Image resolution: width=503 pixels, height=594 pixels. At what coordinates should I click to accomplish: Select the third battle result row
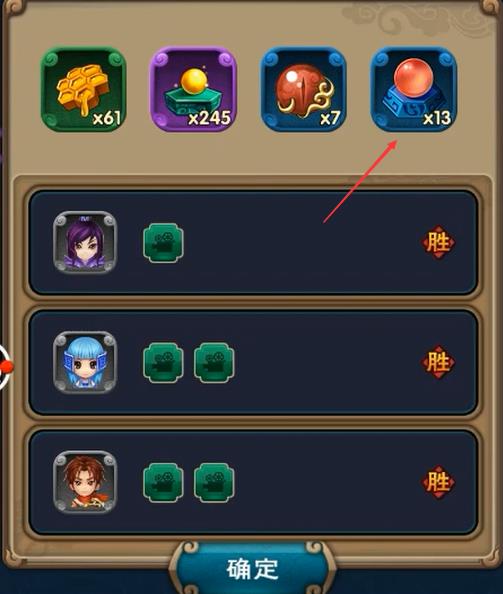(253, 482)
